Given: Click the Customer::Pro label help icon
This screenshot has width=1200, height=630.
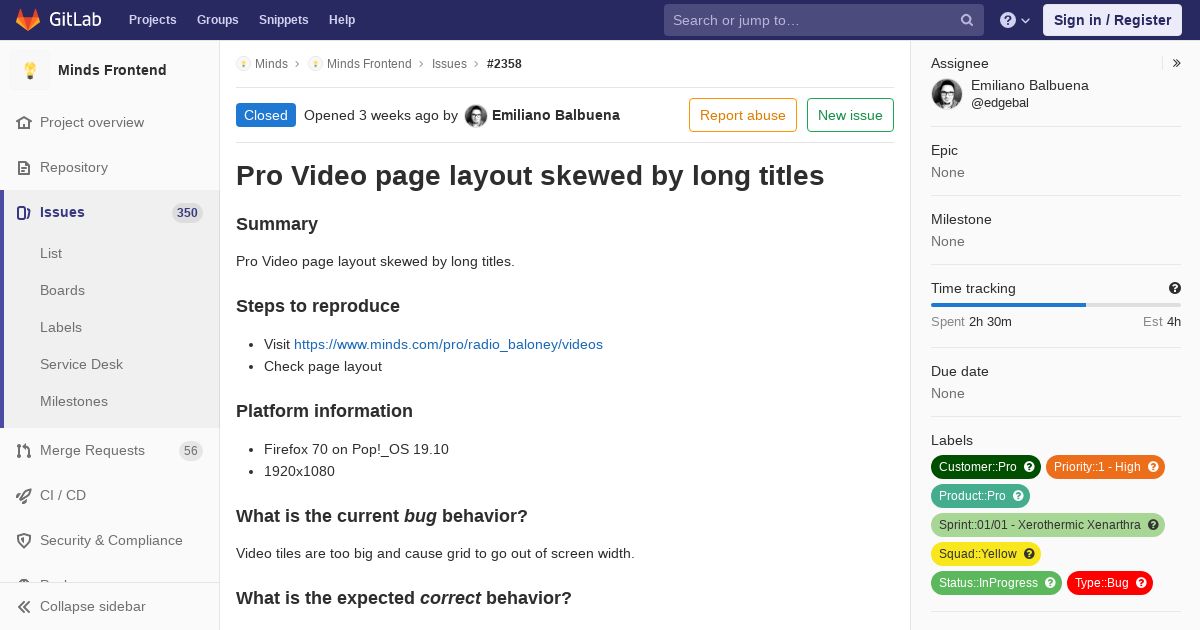Looking at the screenshot, I should click(x=1029, y=467).
